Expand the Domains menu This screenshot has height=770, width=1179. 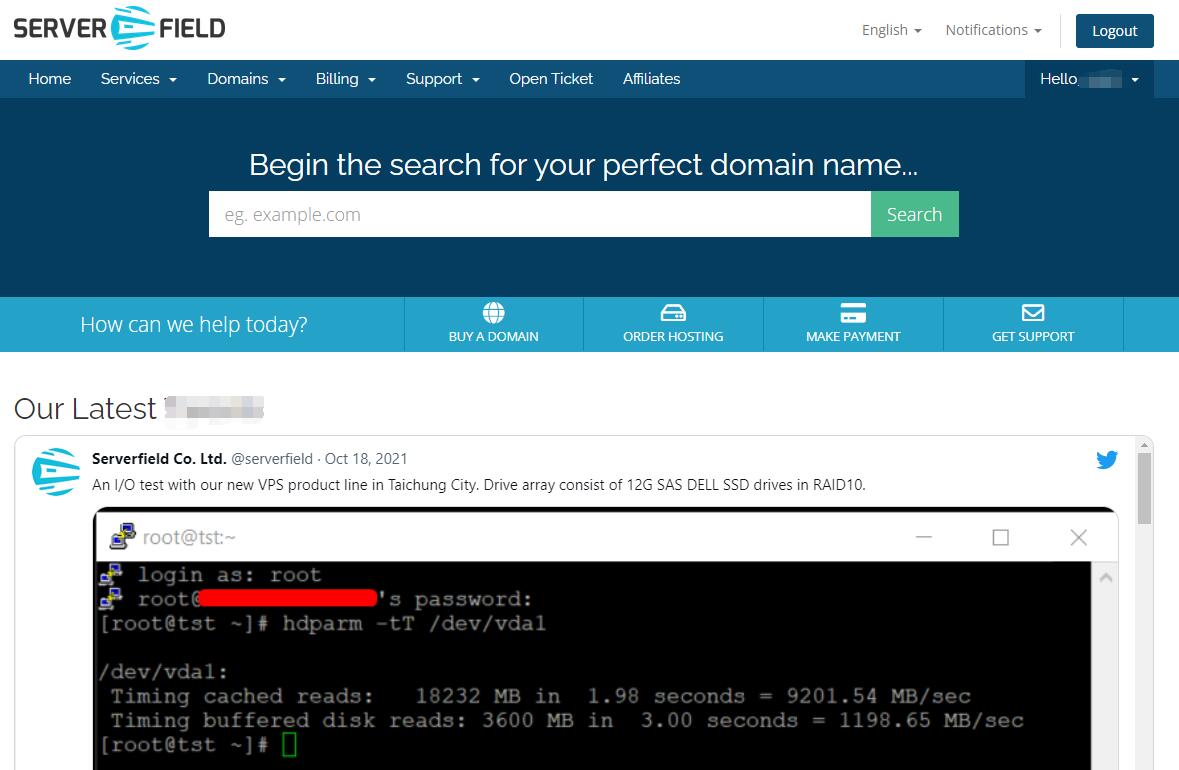247,79
